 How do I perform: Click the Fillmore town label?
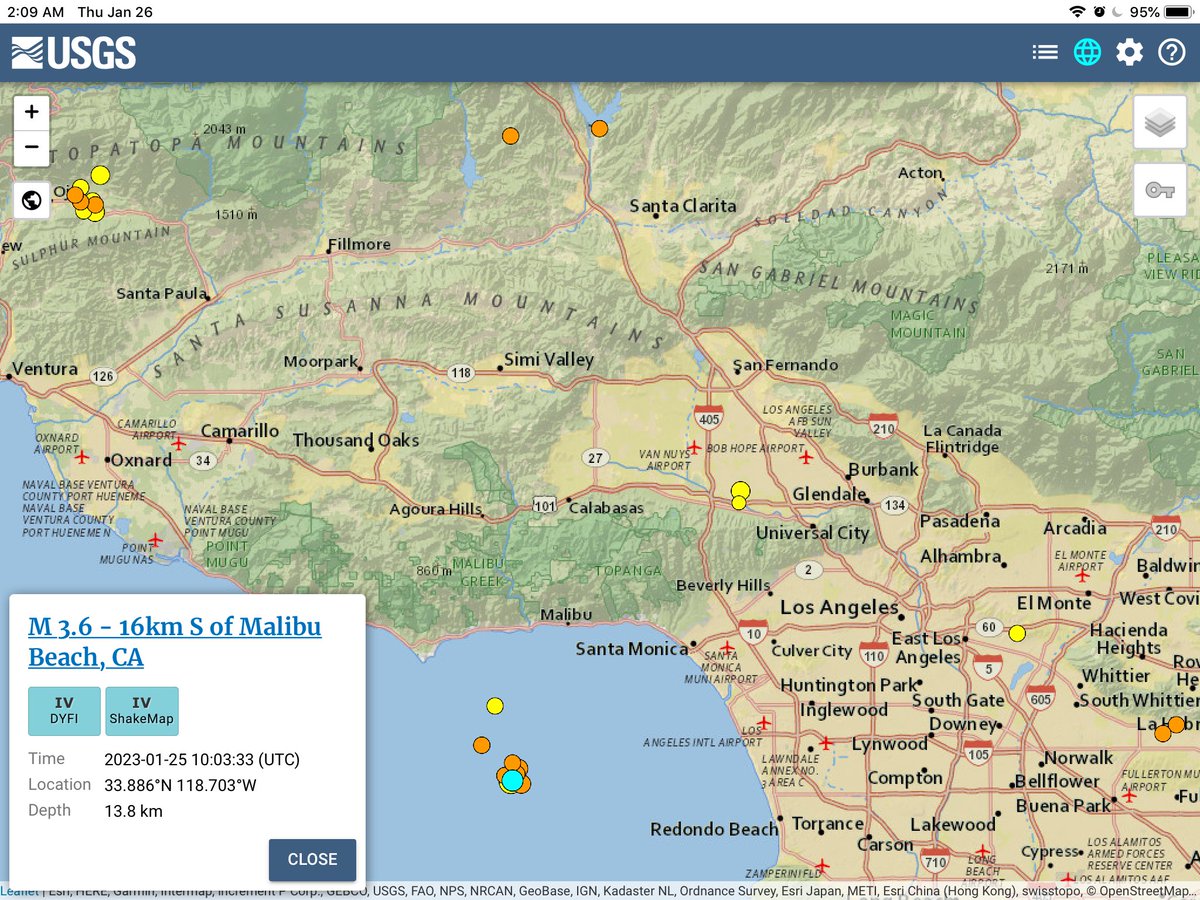tap(359, 244)
